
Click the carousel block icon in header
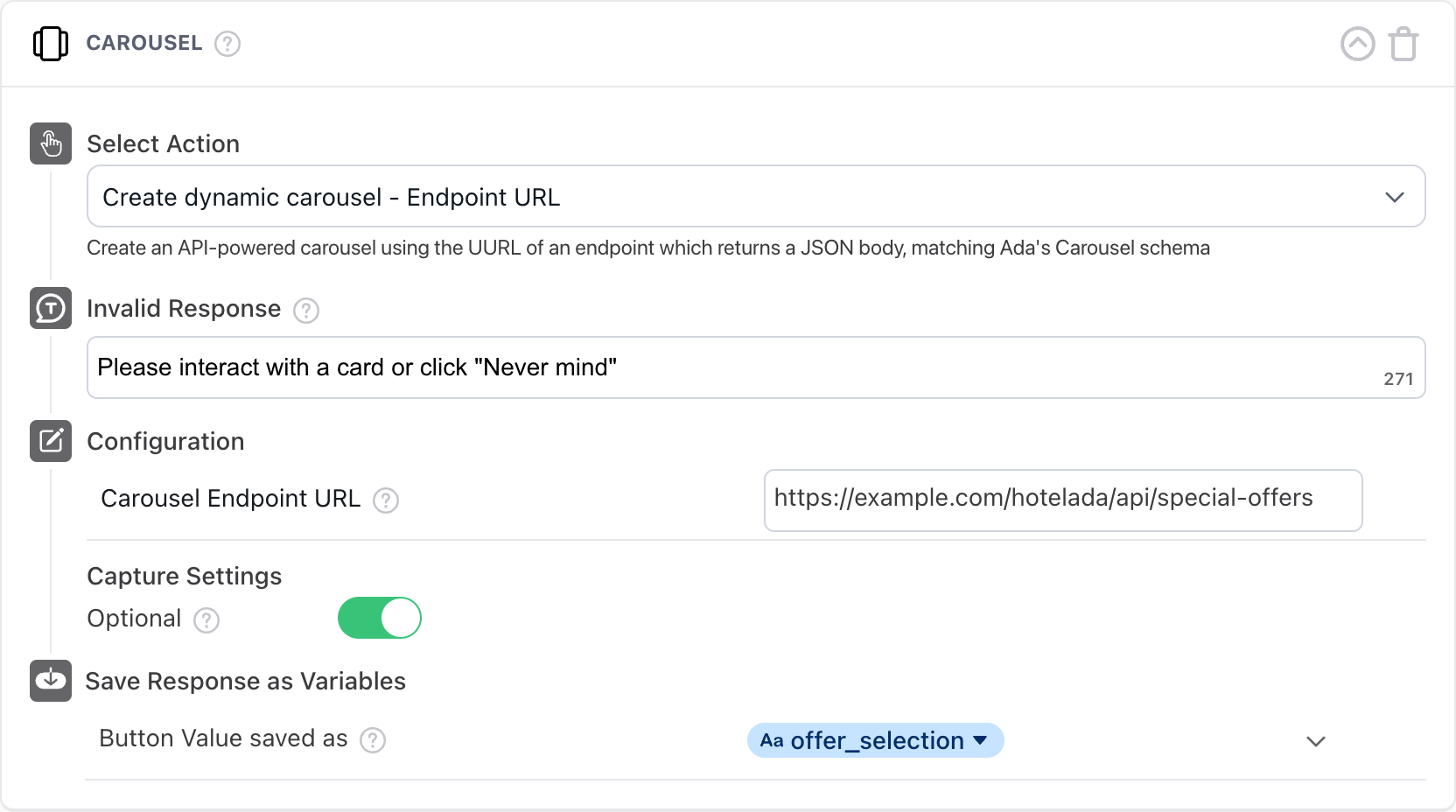(51, 44)
